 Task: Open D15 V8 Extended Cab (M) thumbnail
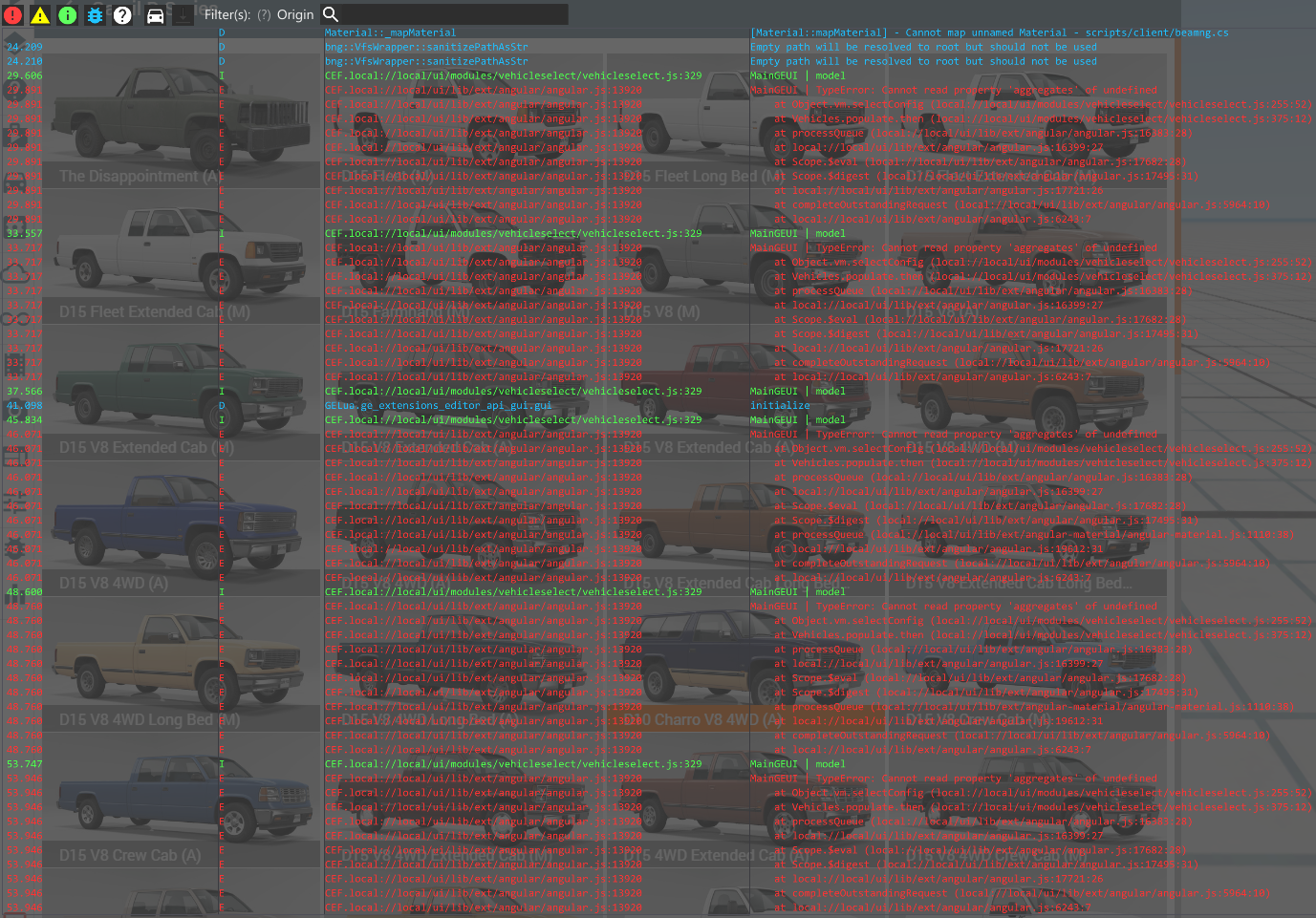click(182, 393)
